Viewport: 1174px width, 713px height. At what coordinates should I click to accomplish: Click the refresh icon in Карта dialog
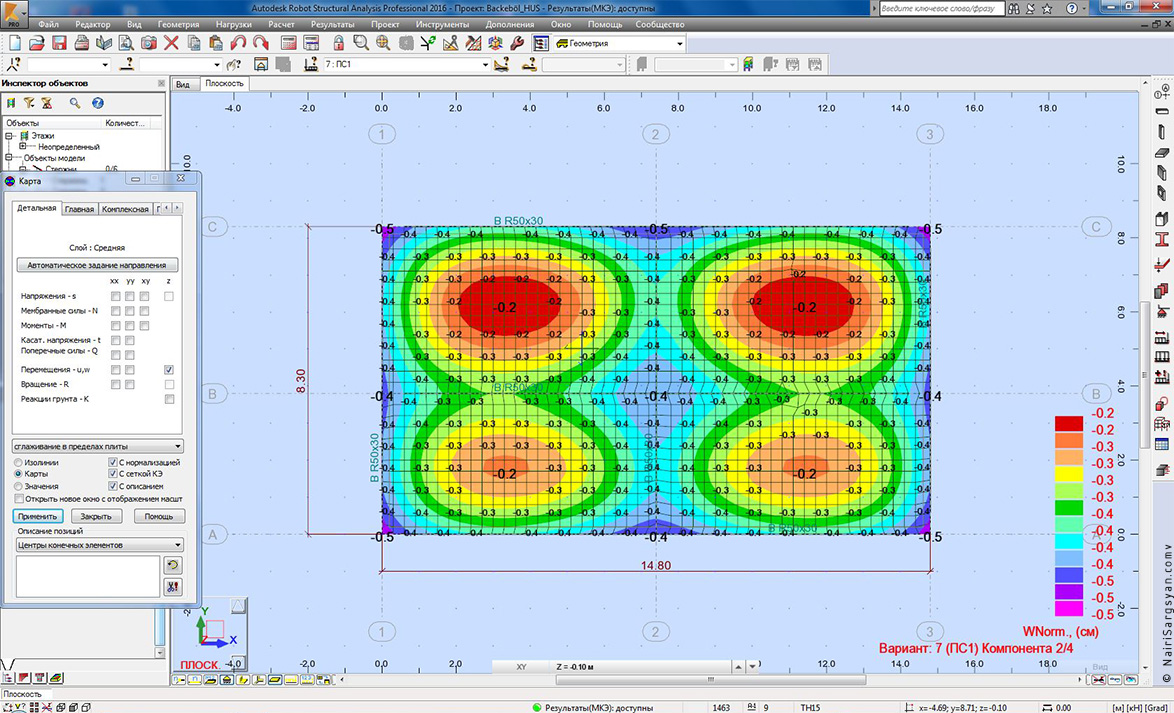[172, 565]
